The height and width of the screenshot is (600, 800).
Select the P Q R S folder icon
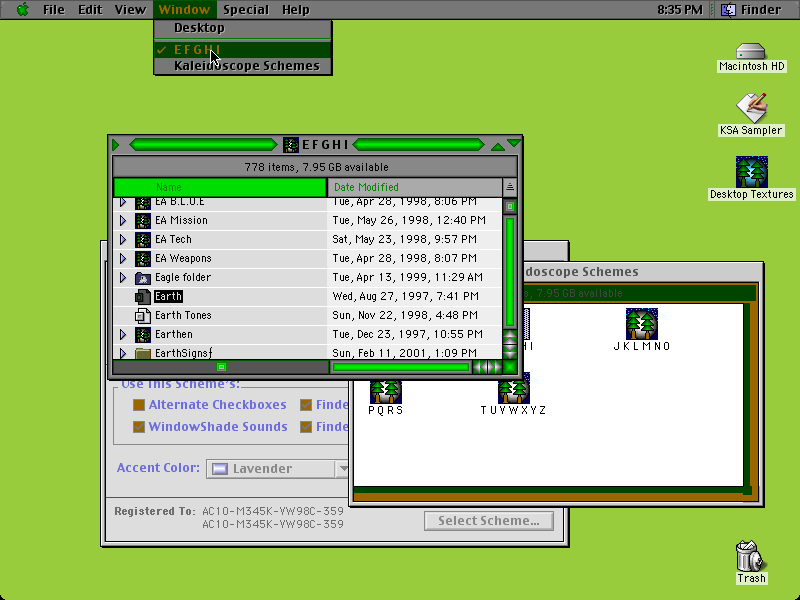(x=386, y=392)
